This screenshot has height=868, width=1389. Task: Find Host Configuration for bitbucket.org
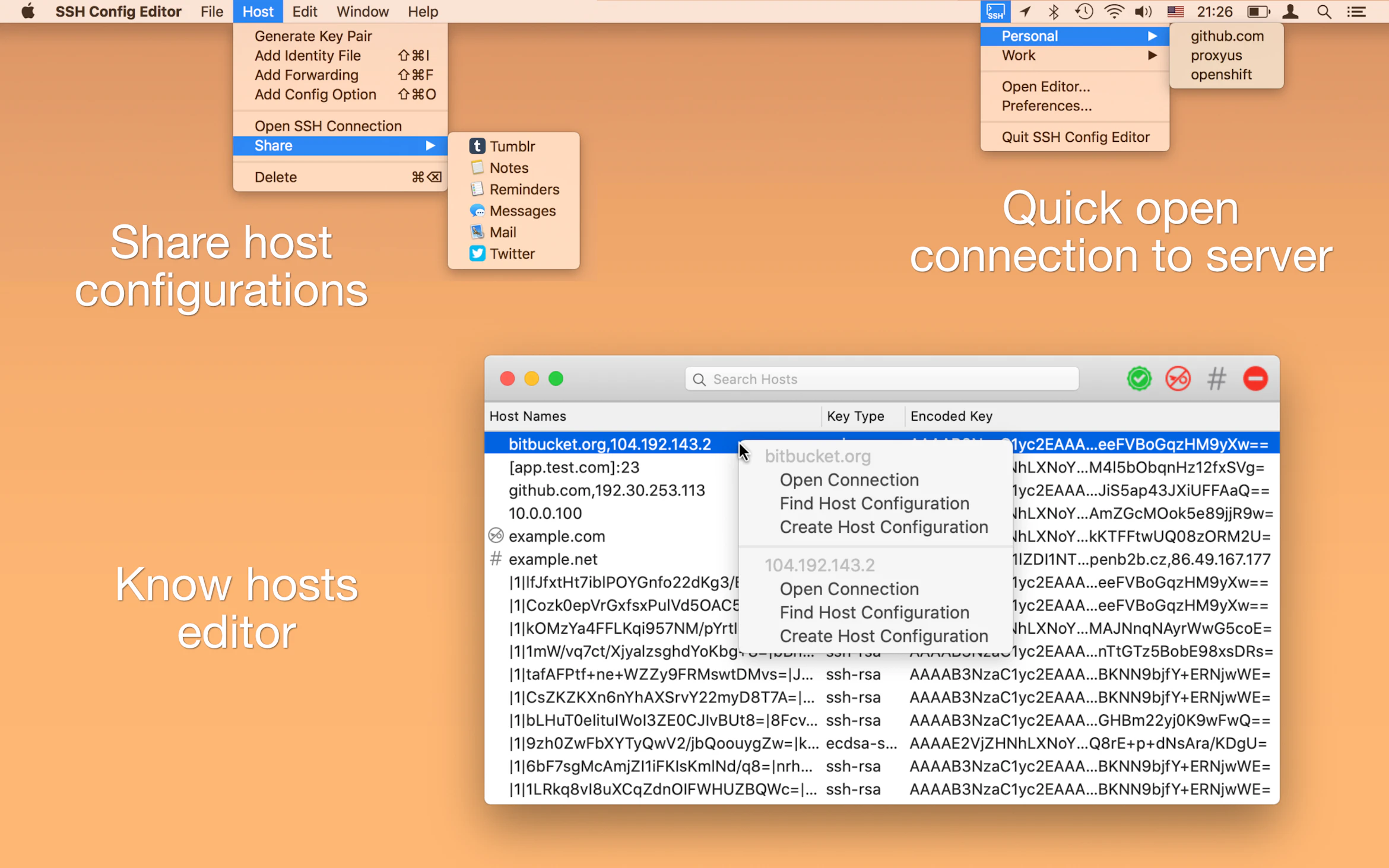[x=876, y=503]
